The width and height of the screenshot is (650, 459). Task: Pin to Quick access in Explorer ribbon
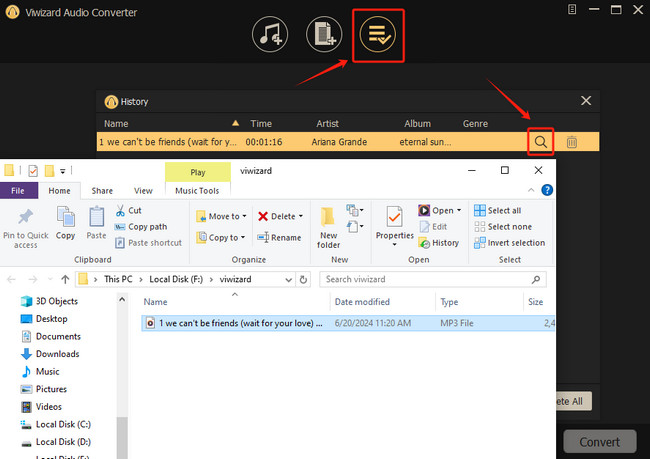click(x=26, y=228)
